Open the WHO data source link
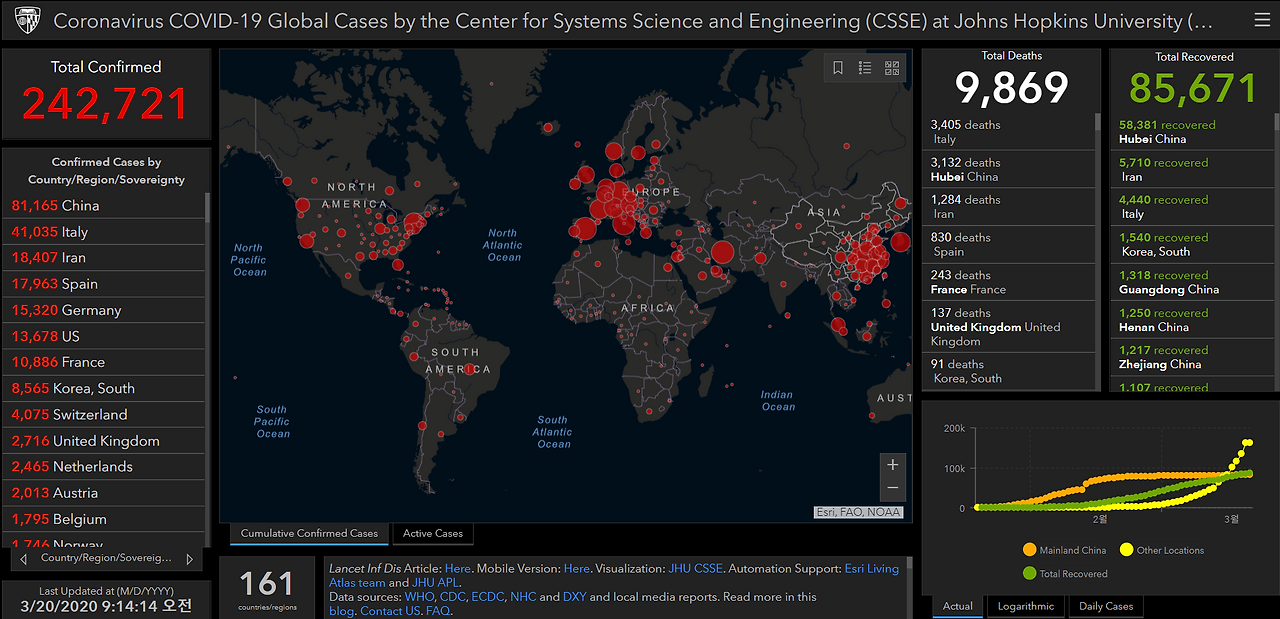The image size is (1280, 619). [x=419, y=597]
